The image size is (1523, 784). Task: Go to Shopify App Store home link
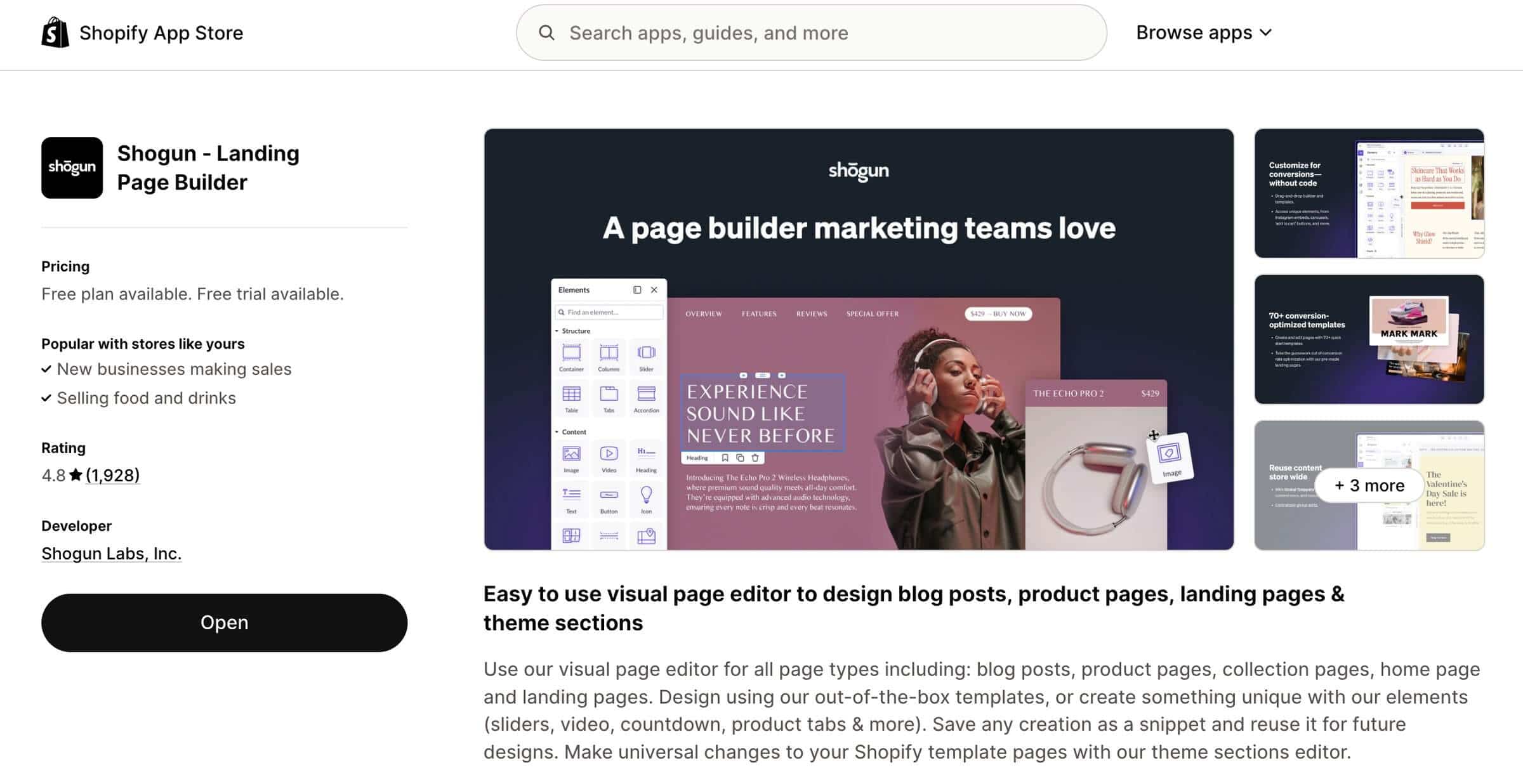click(x=142, y=32)
